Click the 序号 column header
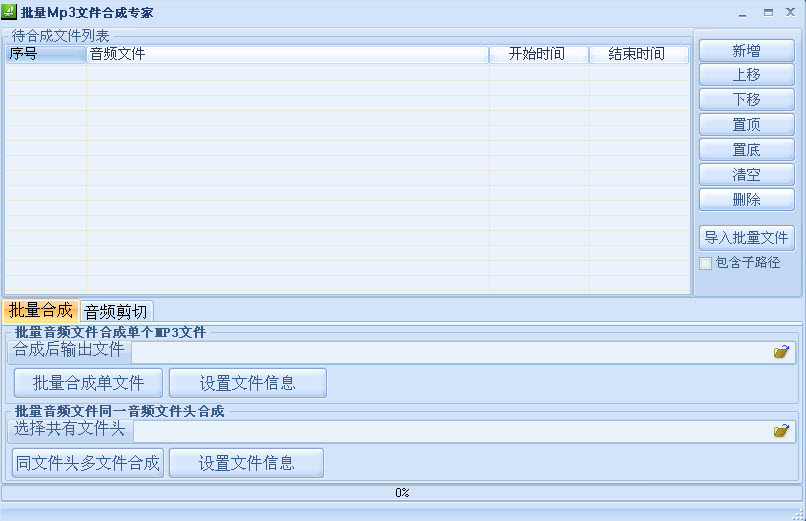 [x=46, y=54]
